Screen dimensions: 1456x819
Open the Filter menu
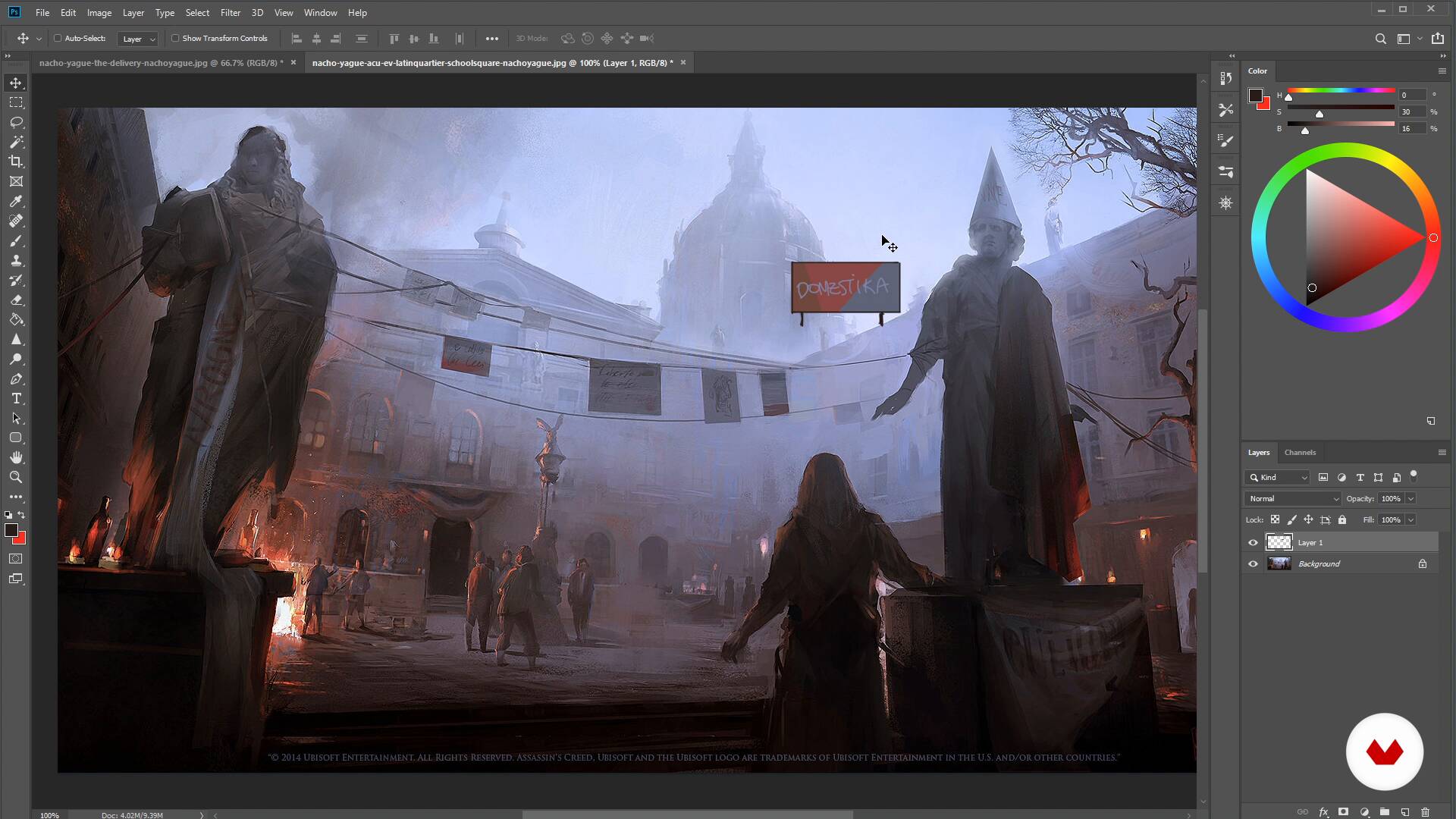click(230, 12)
